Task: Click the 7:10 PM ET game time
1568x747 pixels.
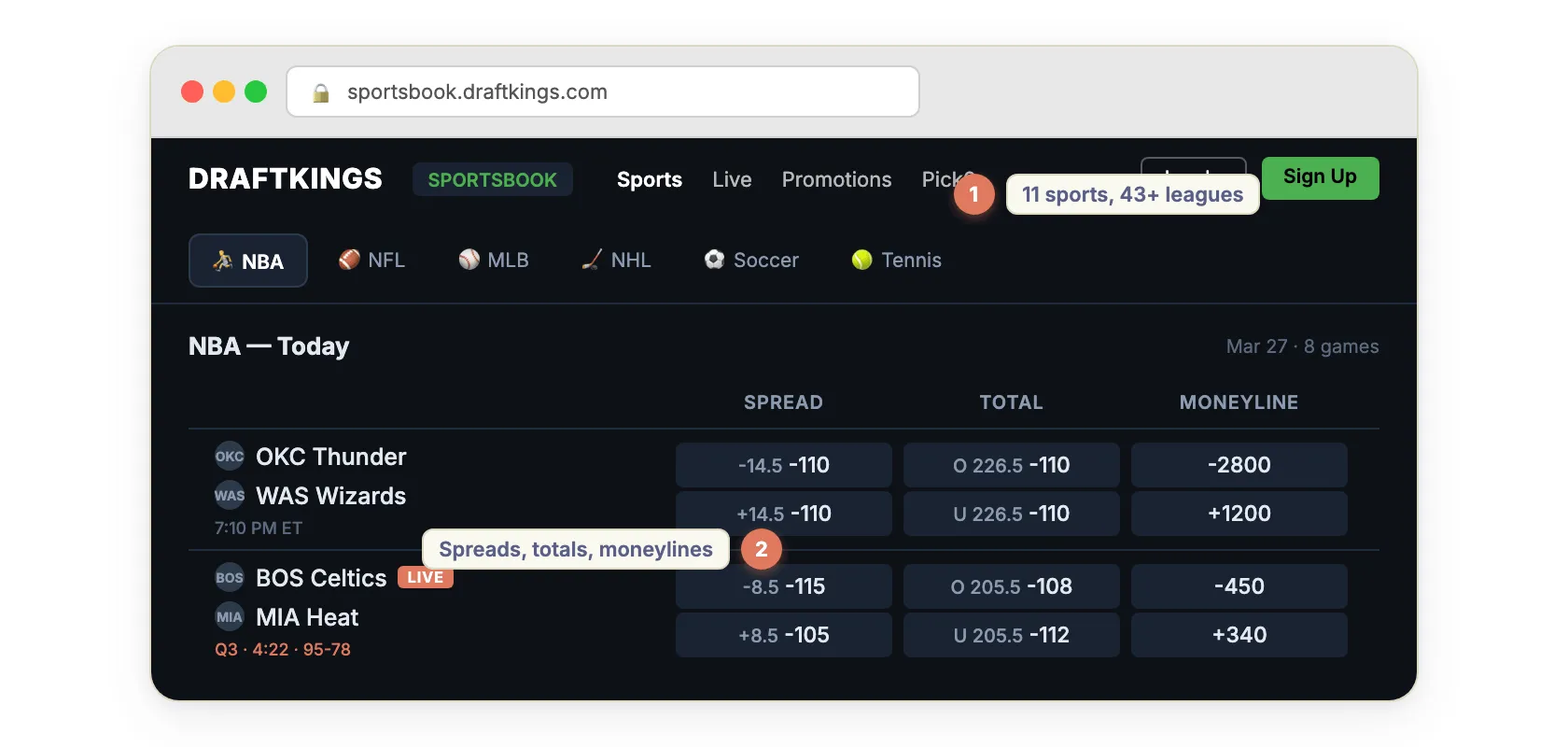Action: [x=259, y=528]
